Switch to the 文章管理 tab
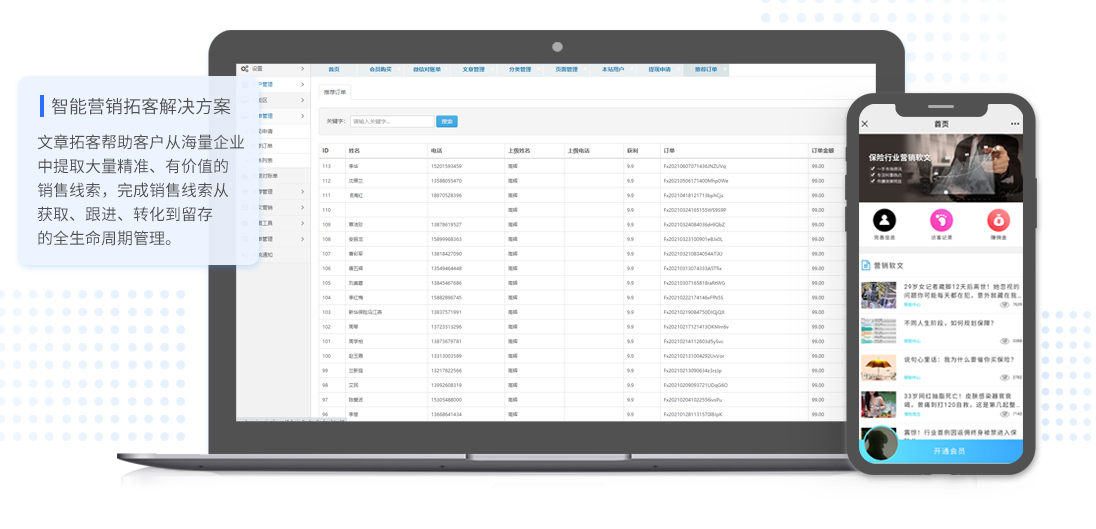 click(473, 70)
